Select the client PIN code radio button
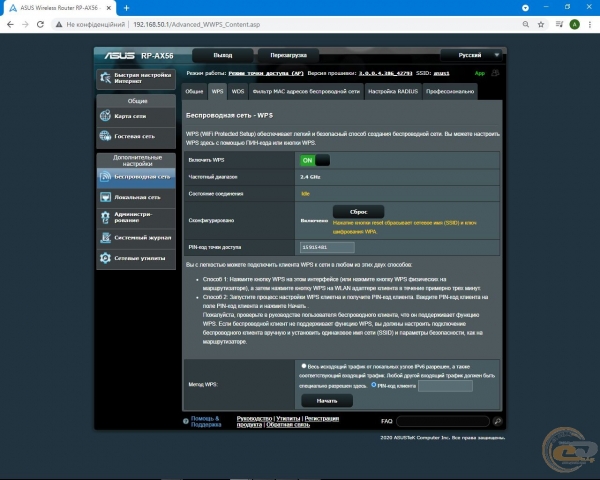 click(374, 385)
